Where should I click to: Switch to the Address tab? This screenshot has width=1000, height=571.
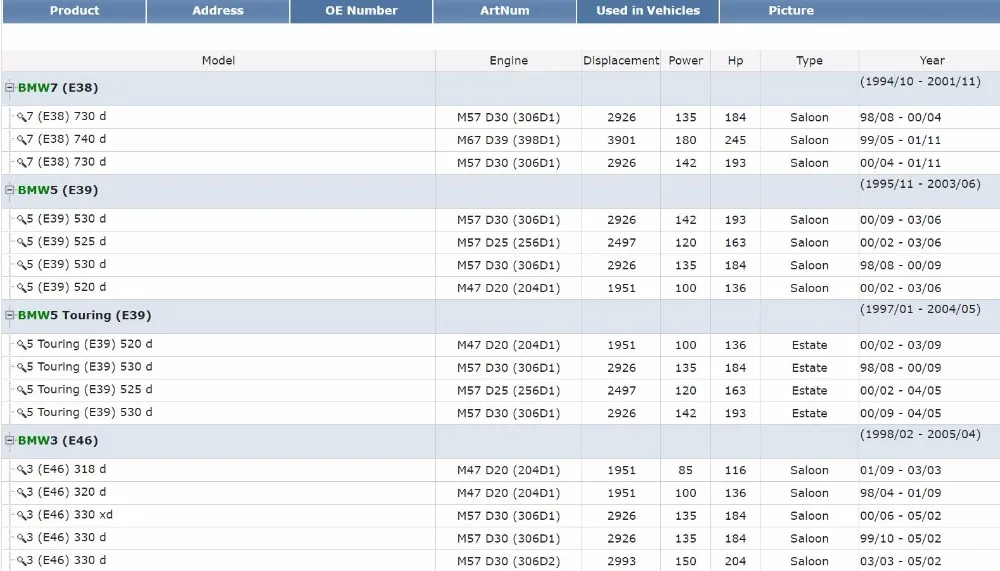click(218, 11)
